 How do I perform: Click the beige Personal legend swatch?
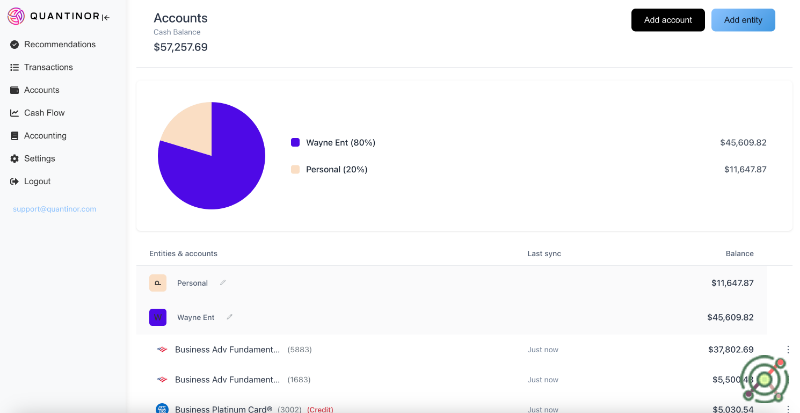(295, 169)
